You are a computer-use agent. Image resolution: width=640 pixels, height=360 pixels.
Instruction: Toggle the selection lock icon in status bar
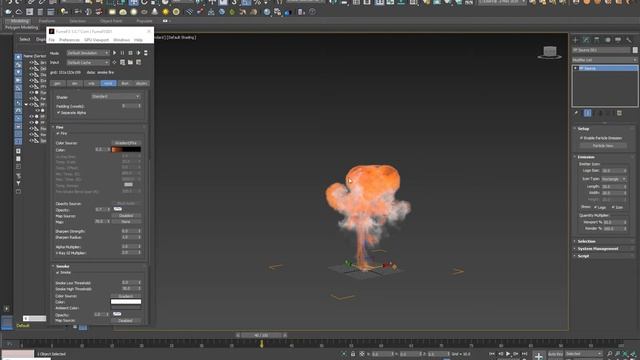pyautogui.click(x=353, y=354)
